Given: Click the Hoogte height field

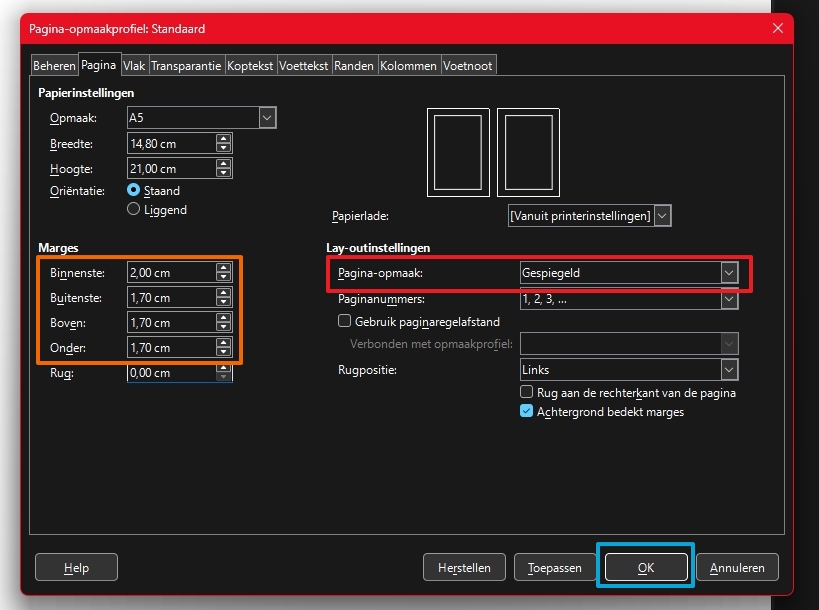Looking at the screenshot, I should [x=171, y=169].
